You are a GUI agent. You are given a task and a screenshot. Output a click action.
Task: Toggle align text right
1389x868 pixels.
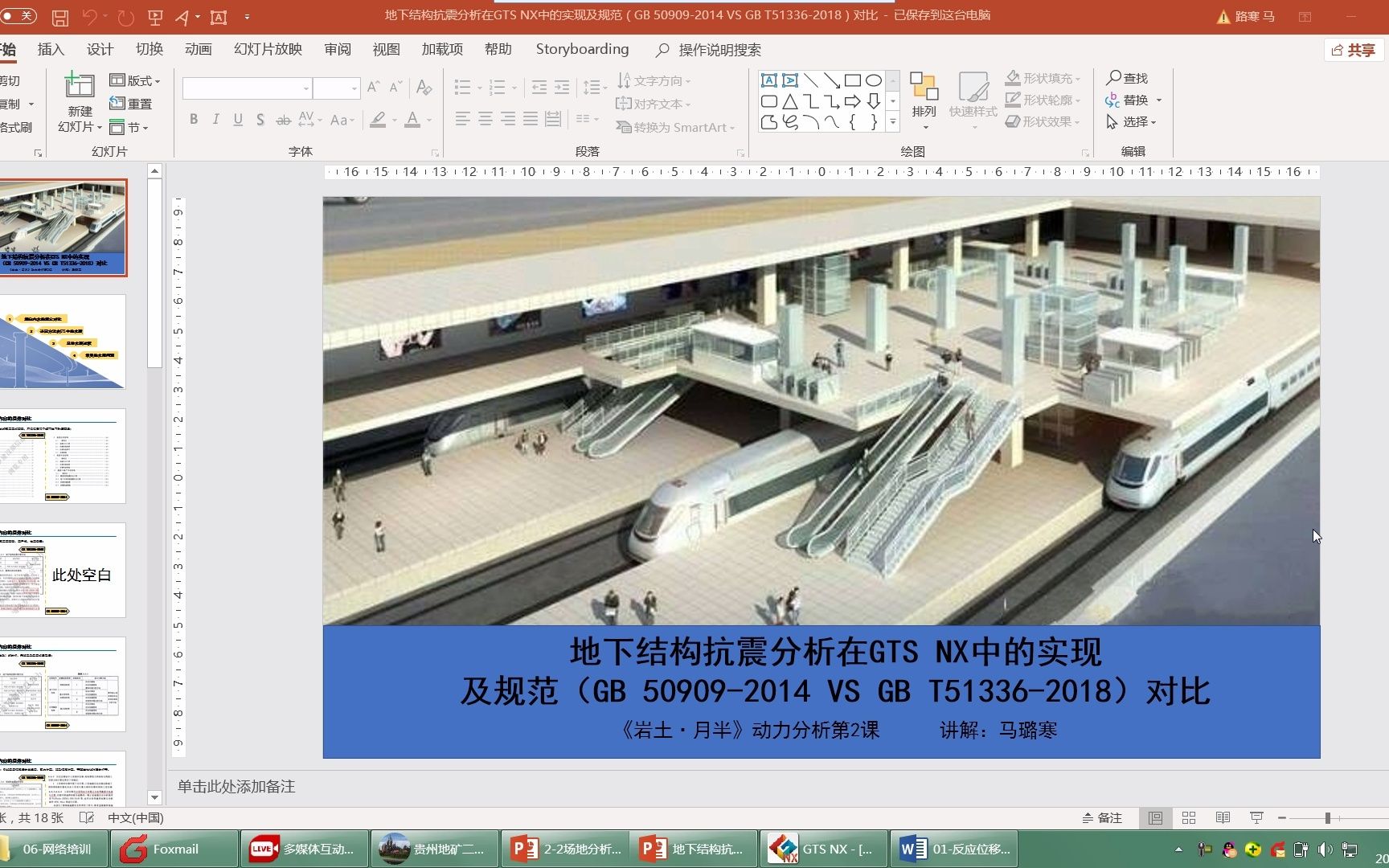click(x=507, y=119)
